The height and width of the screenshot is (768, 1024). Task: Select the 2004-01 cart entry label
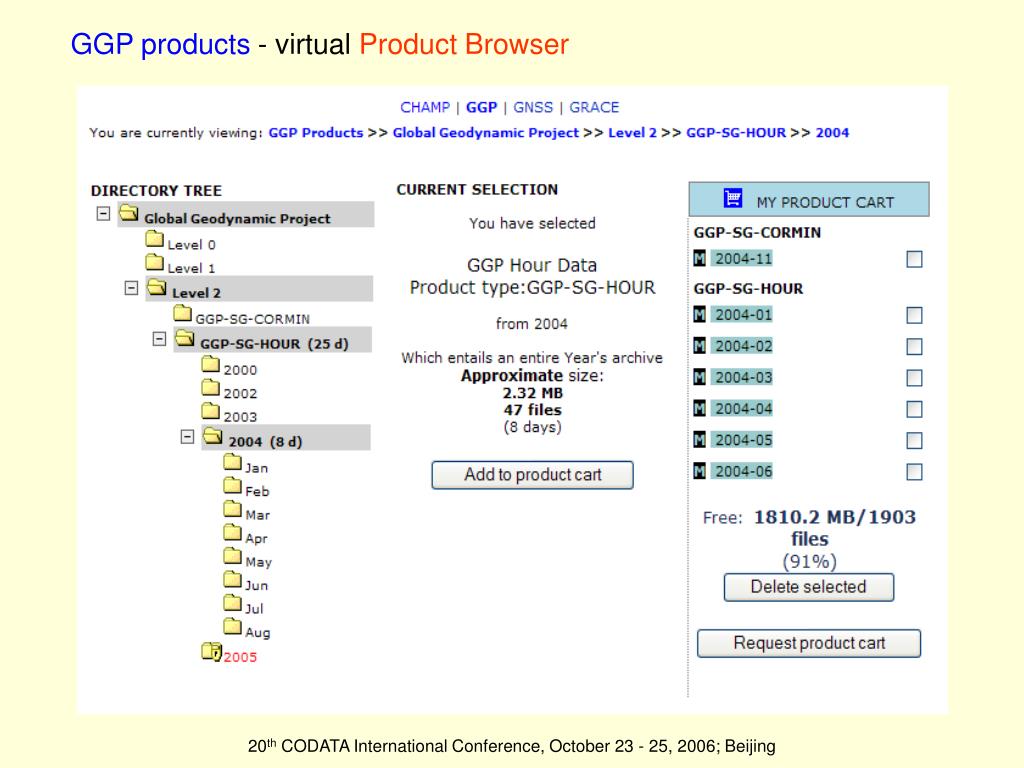tap(743, 315)
